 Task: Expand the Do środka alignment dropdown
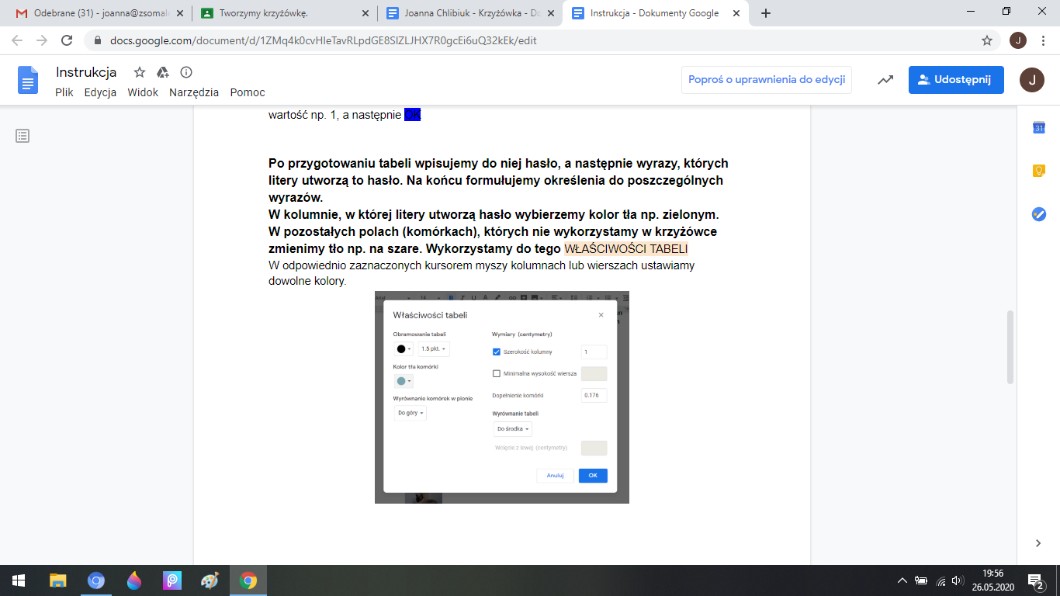pos(513,429)
